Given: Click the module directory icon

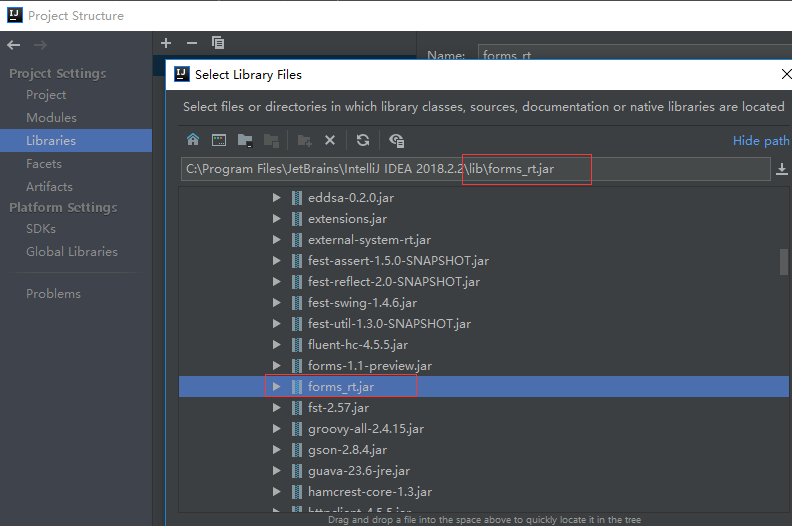Looking at the screenshot, I should [x=271, y=140].
